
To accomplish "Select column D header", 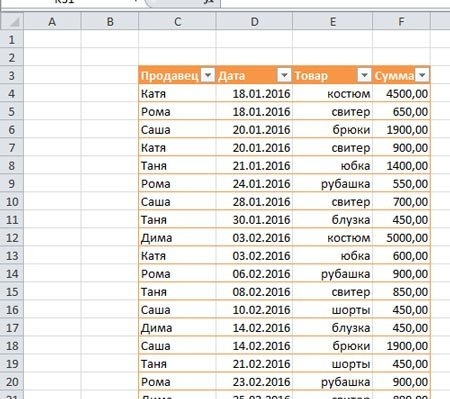I will coord(254,22).
